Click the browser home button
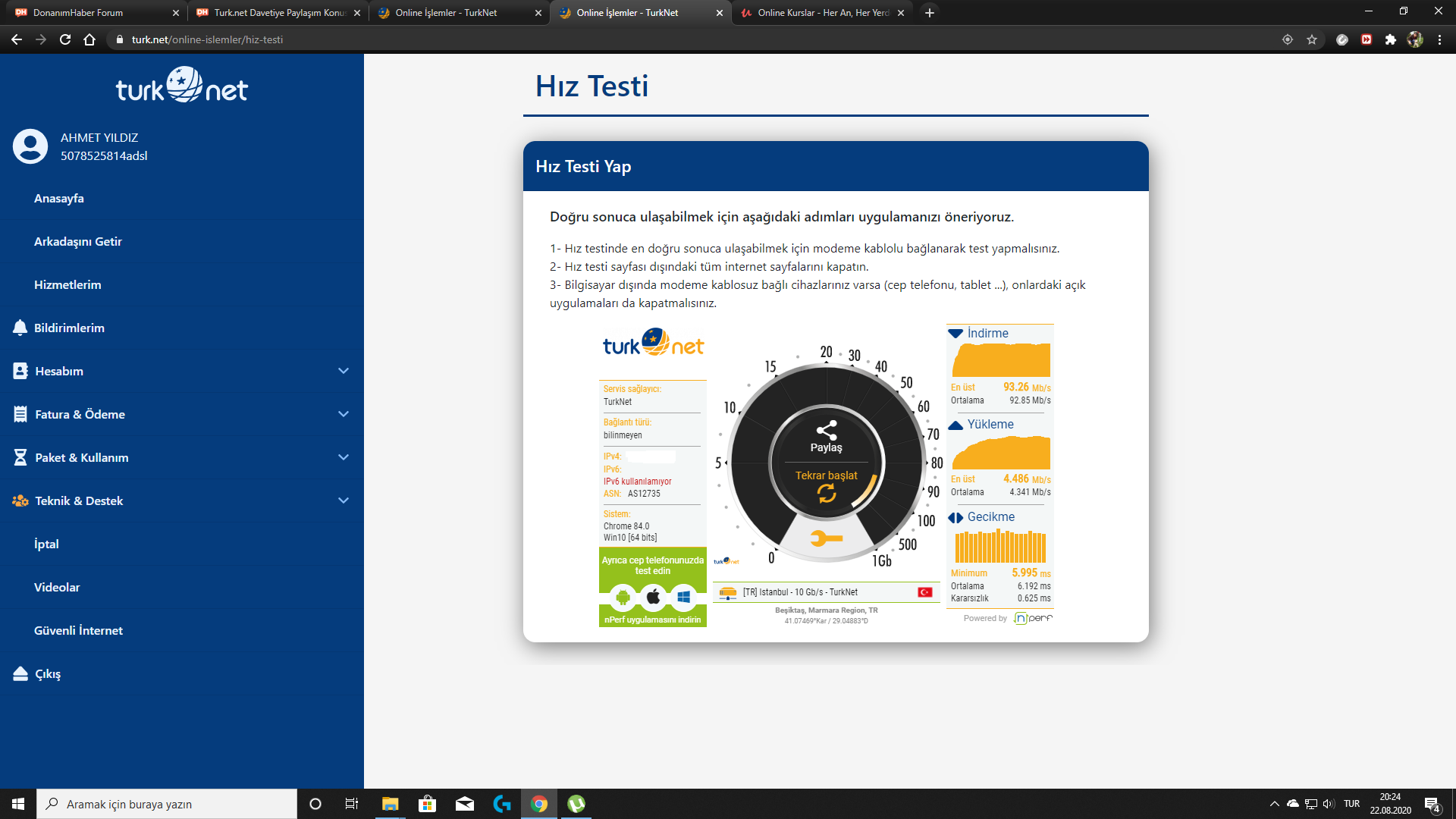The height and width of the screenshot is (819, 1456). (89, 39)
